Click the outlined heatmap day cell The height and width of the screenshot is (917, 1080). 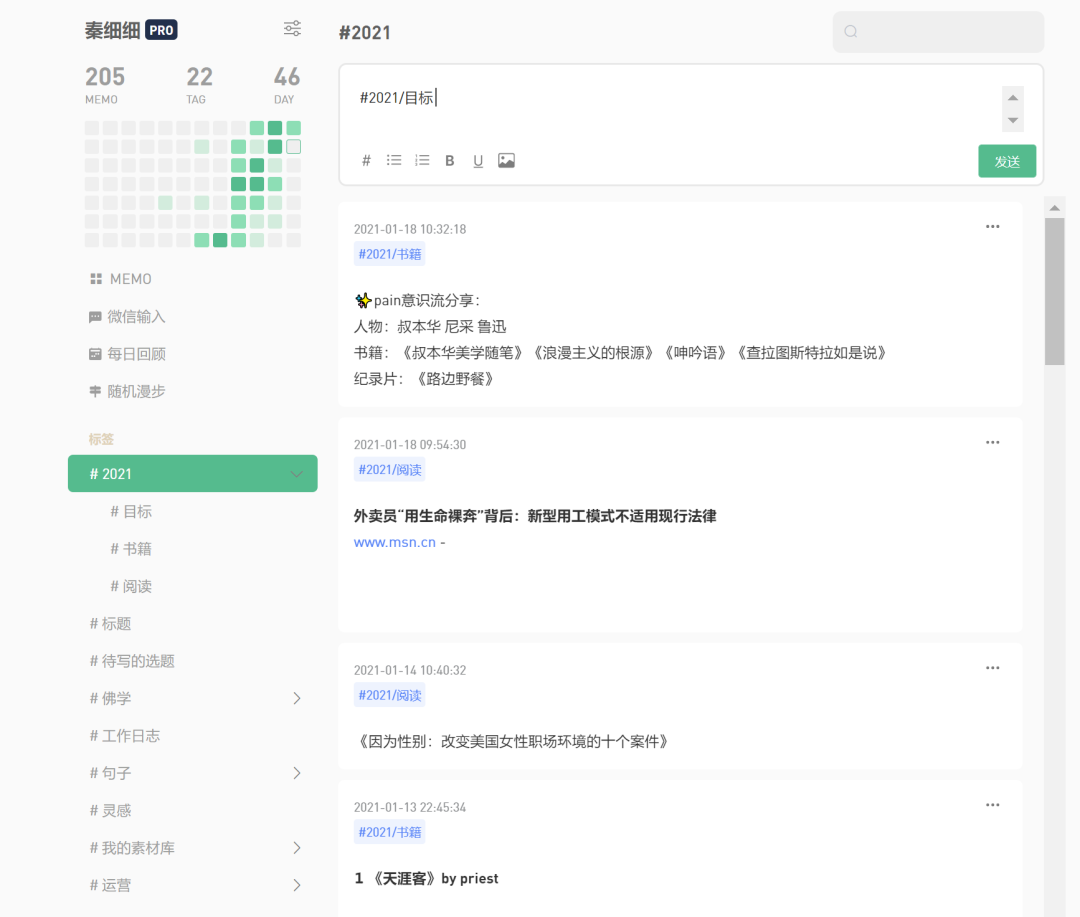293,147
